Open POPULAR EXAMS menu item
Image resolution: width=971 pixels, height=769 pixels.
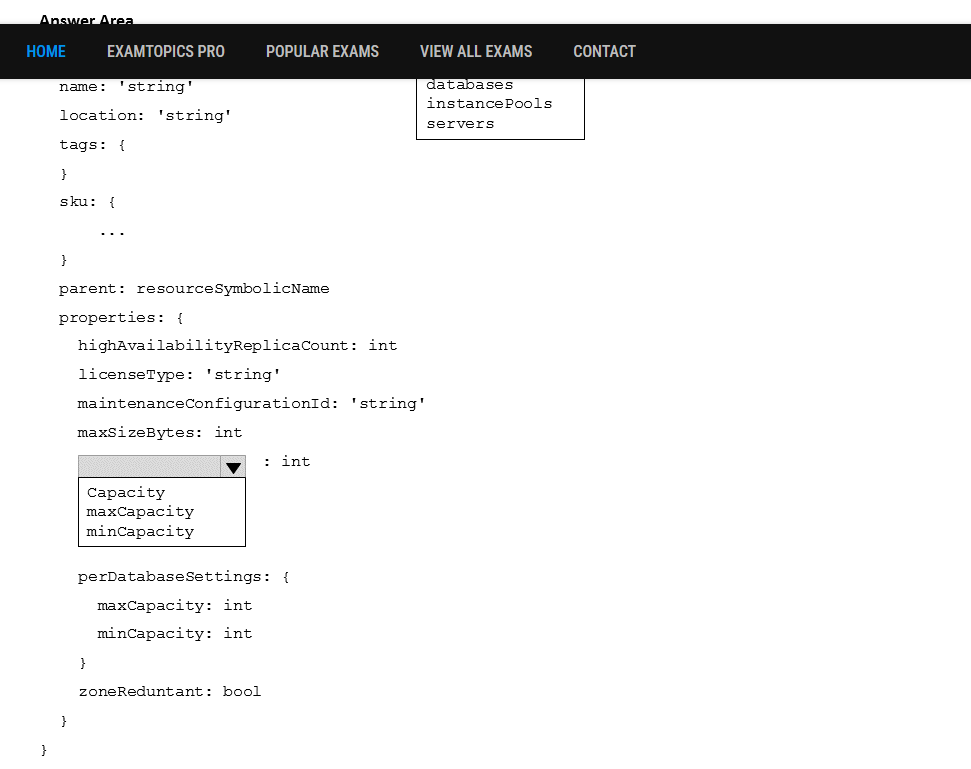[322, 51]
